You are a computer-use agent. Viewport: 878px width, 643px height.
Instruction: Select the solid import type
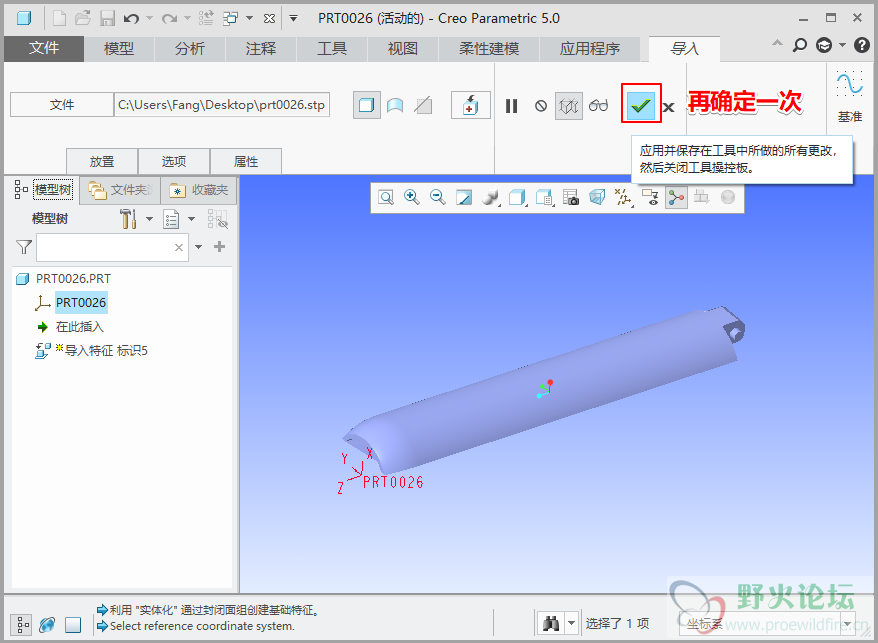point(367,105)
